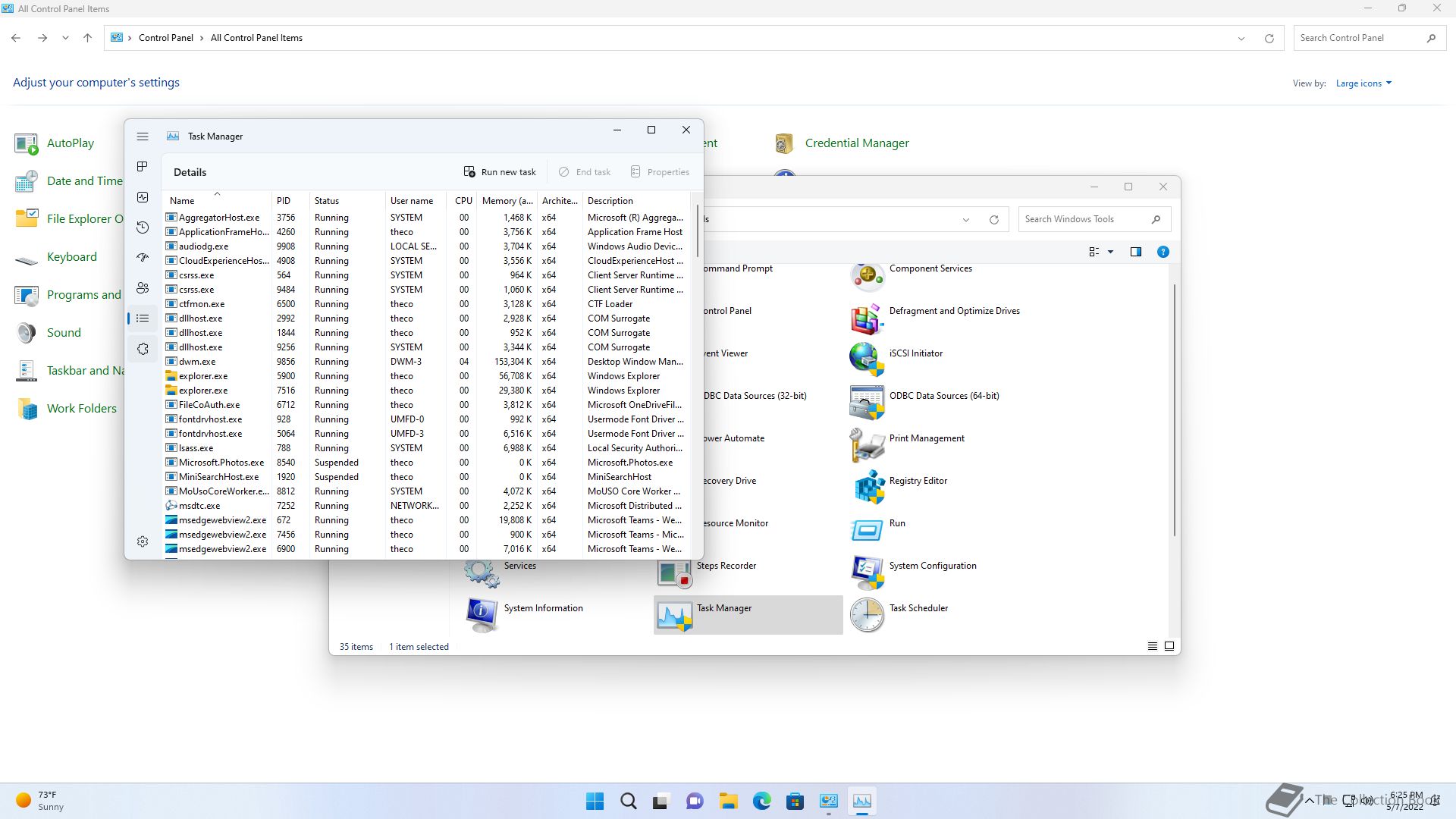This screenshot has width=1456, height=819.
Task: Sort processes by User name column
Action: [x=416, y=201]
